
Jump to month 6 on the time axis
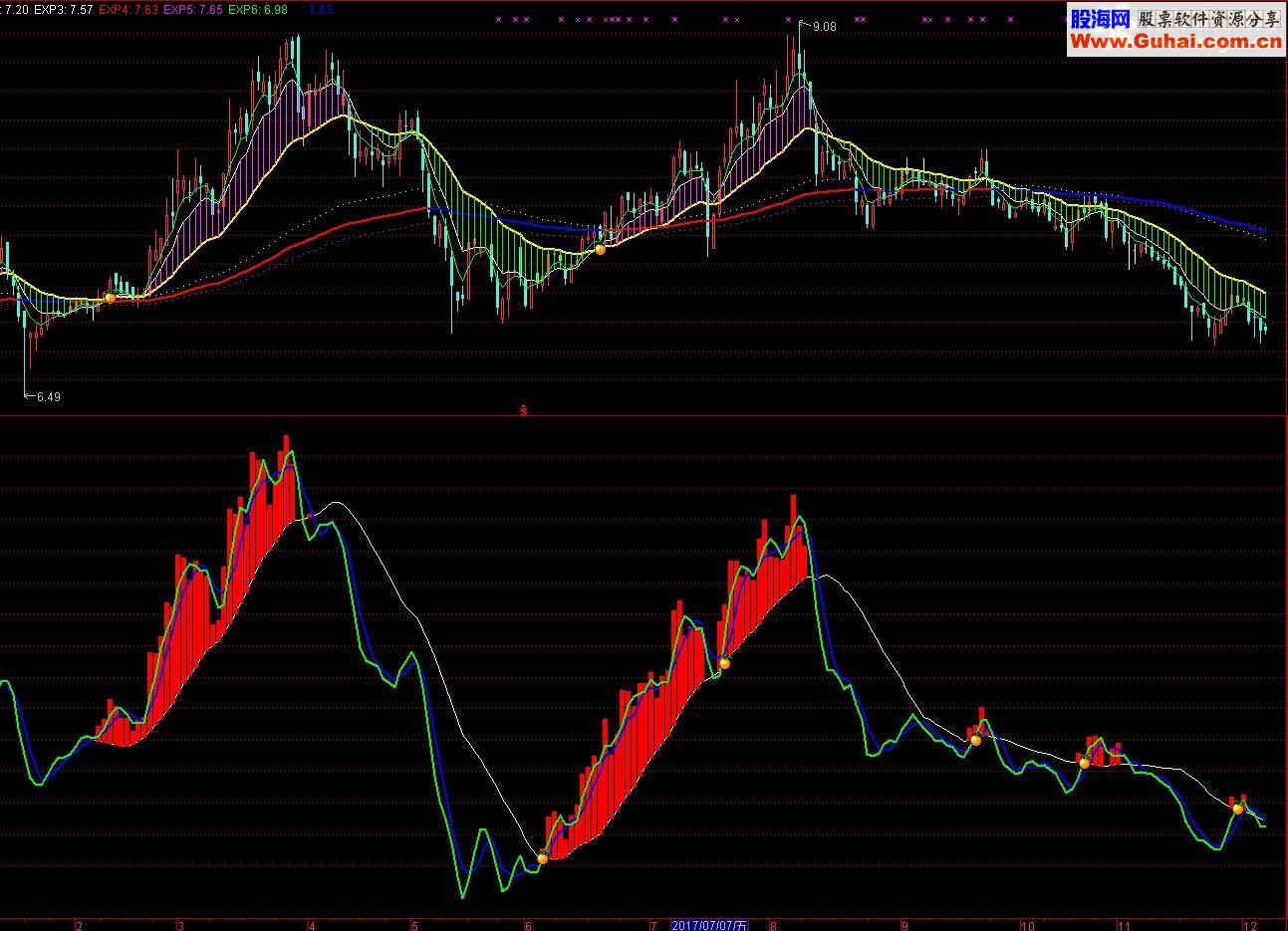529,925
